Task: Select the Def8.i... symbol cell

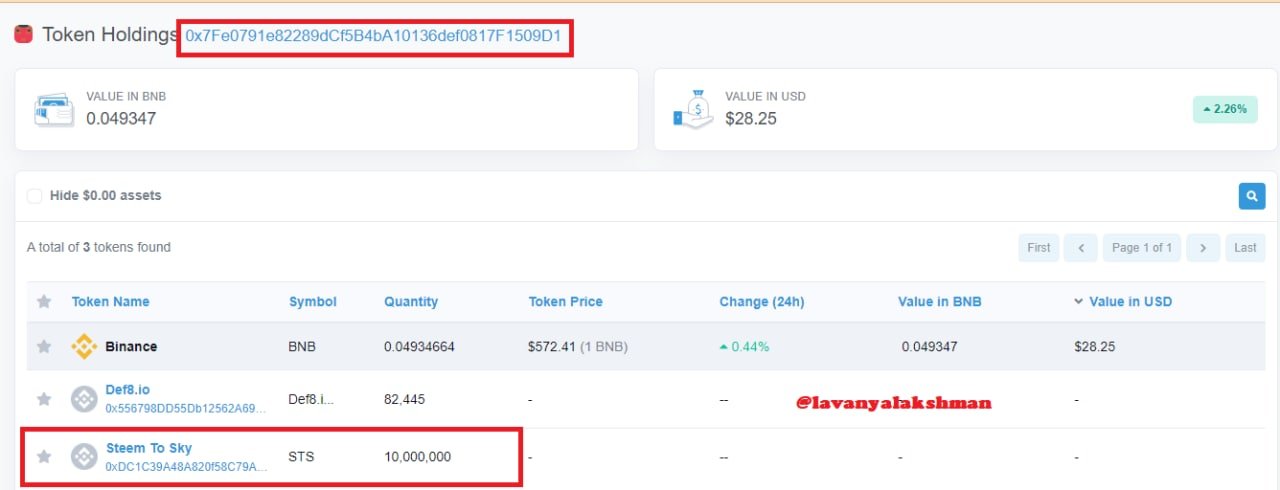Action: coord(311,399)
